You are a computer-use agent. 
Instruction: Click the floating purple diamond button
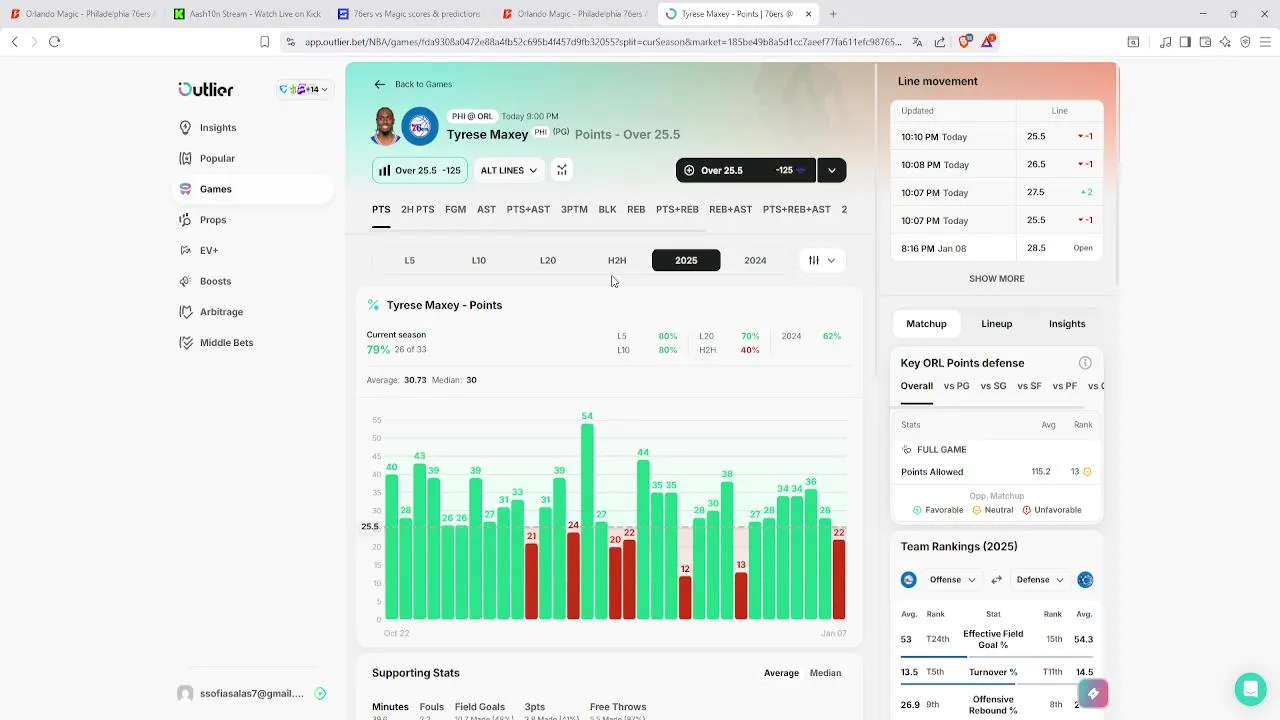[1093, 693]
